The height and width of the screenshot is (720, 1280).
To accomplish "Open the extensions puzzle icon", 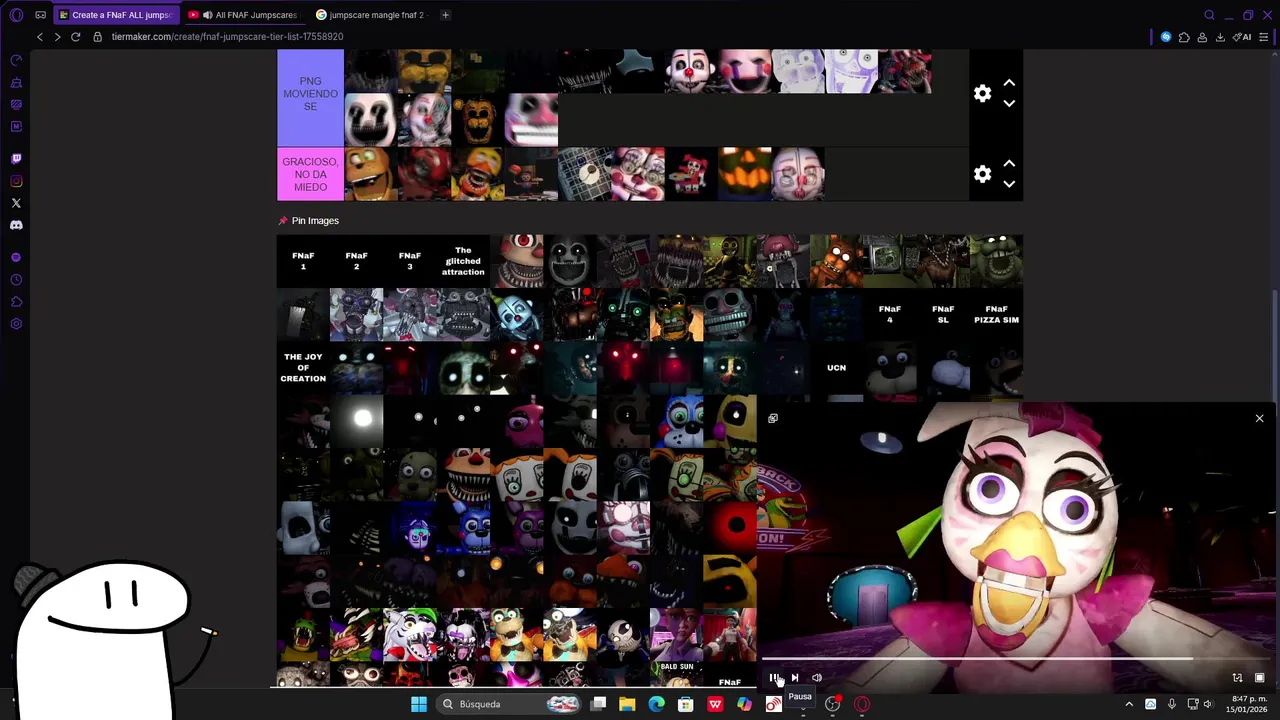I will tap(1184, 37).
